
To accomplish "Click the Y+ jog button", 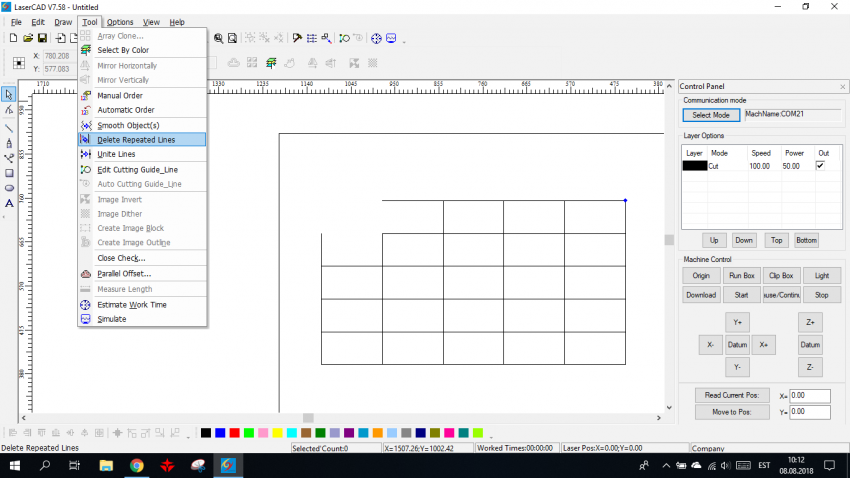I will coord(737,322).
